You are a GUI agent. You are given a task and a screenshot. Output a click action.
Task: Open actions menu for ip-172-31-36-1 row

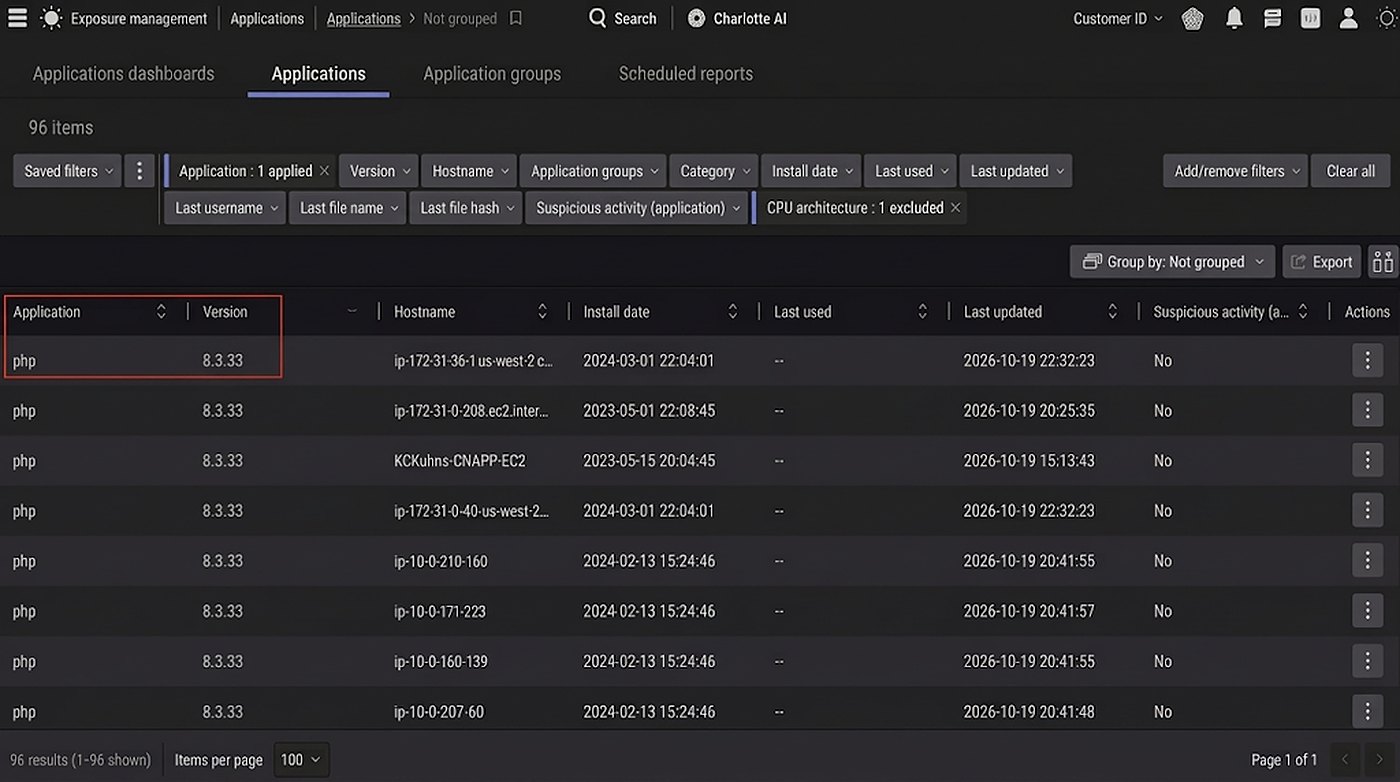(1367, 360)
